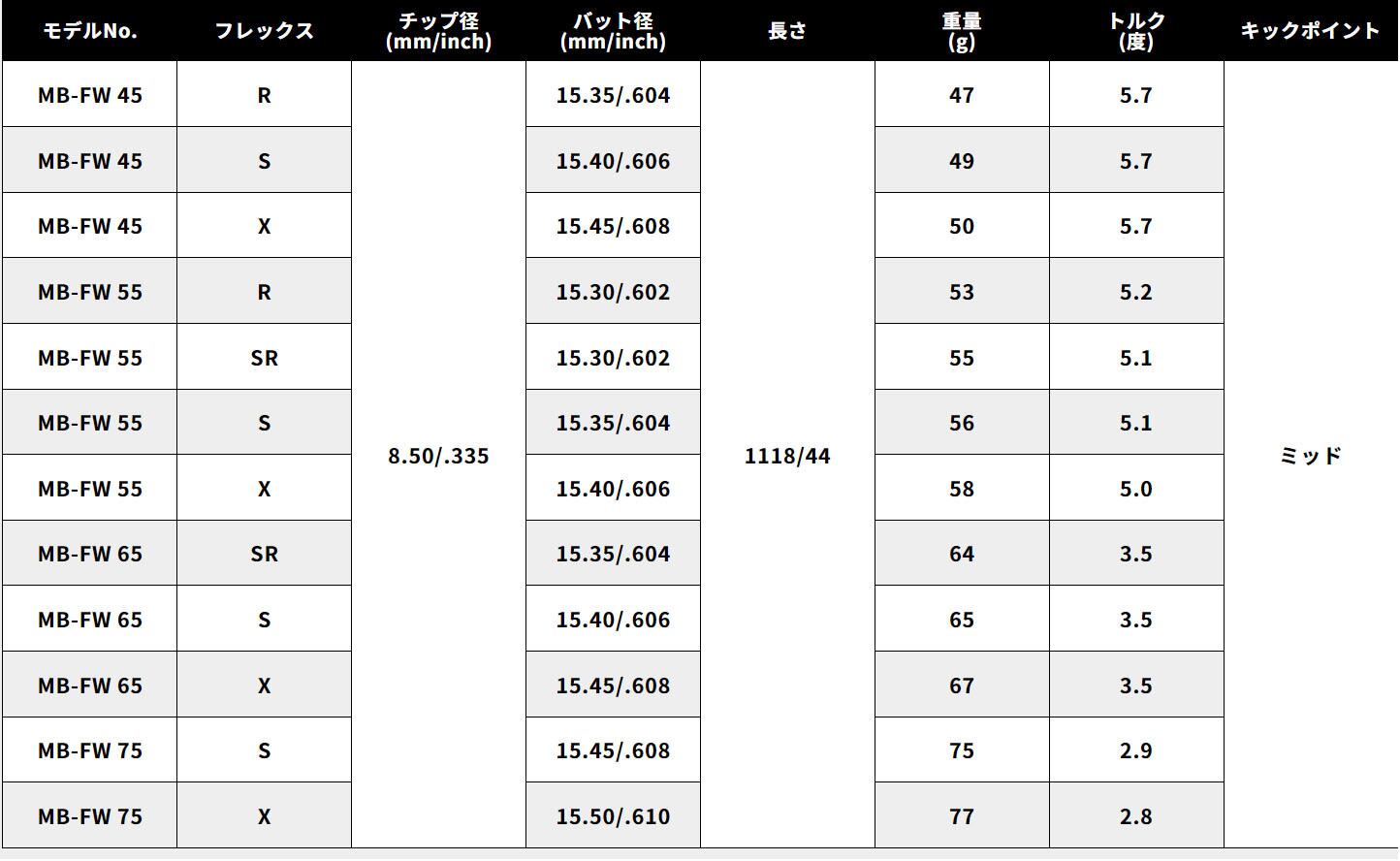The width and height of the screenshot is (1400, 861).
Task: Click the 2.9 torque value cell
Action: [x=1136, y=750]
